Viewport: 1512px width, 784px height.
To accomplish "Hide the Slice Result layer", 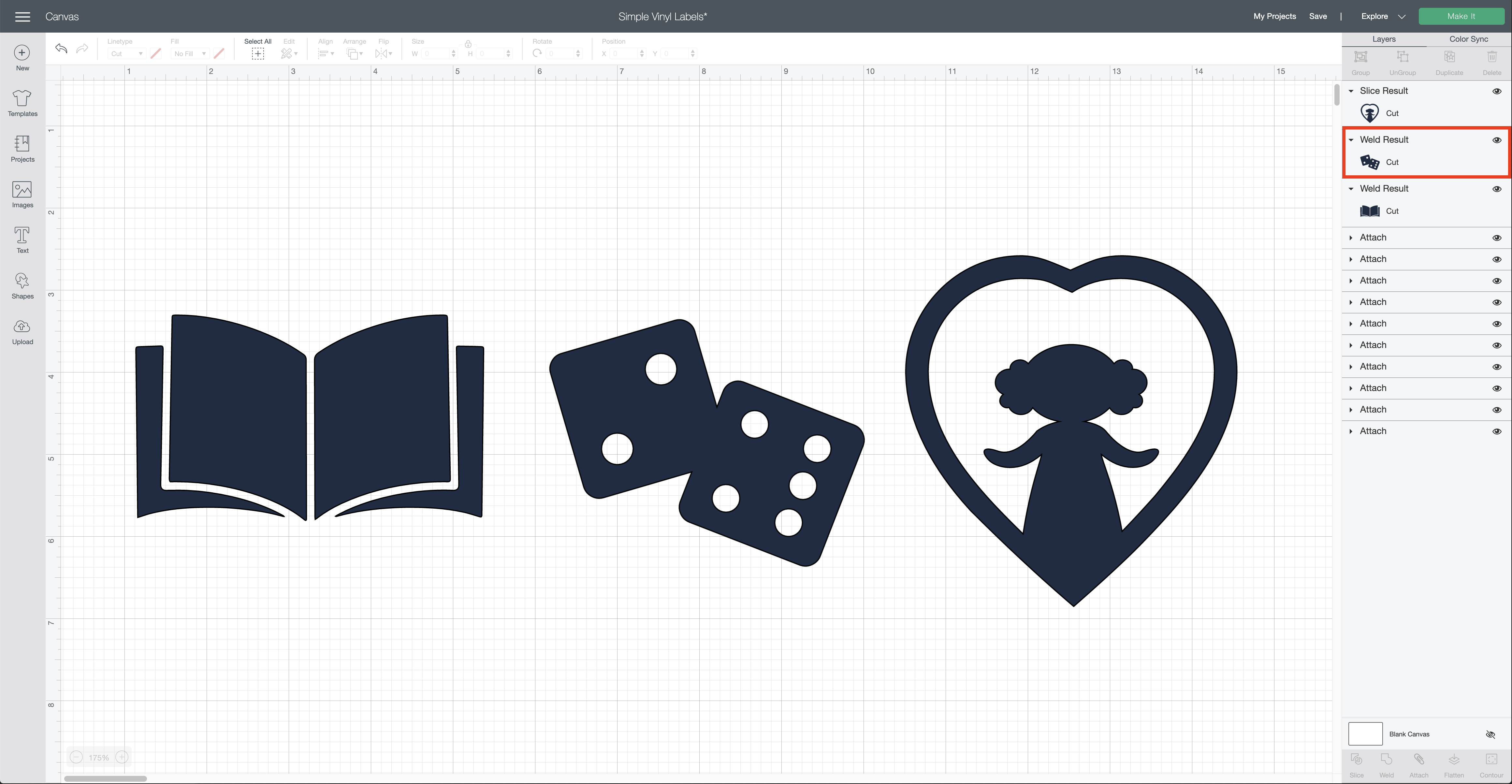I will pyautogui.click(x=1496, y=91).
